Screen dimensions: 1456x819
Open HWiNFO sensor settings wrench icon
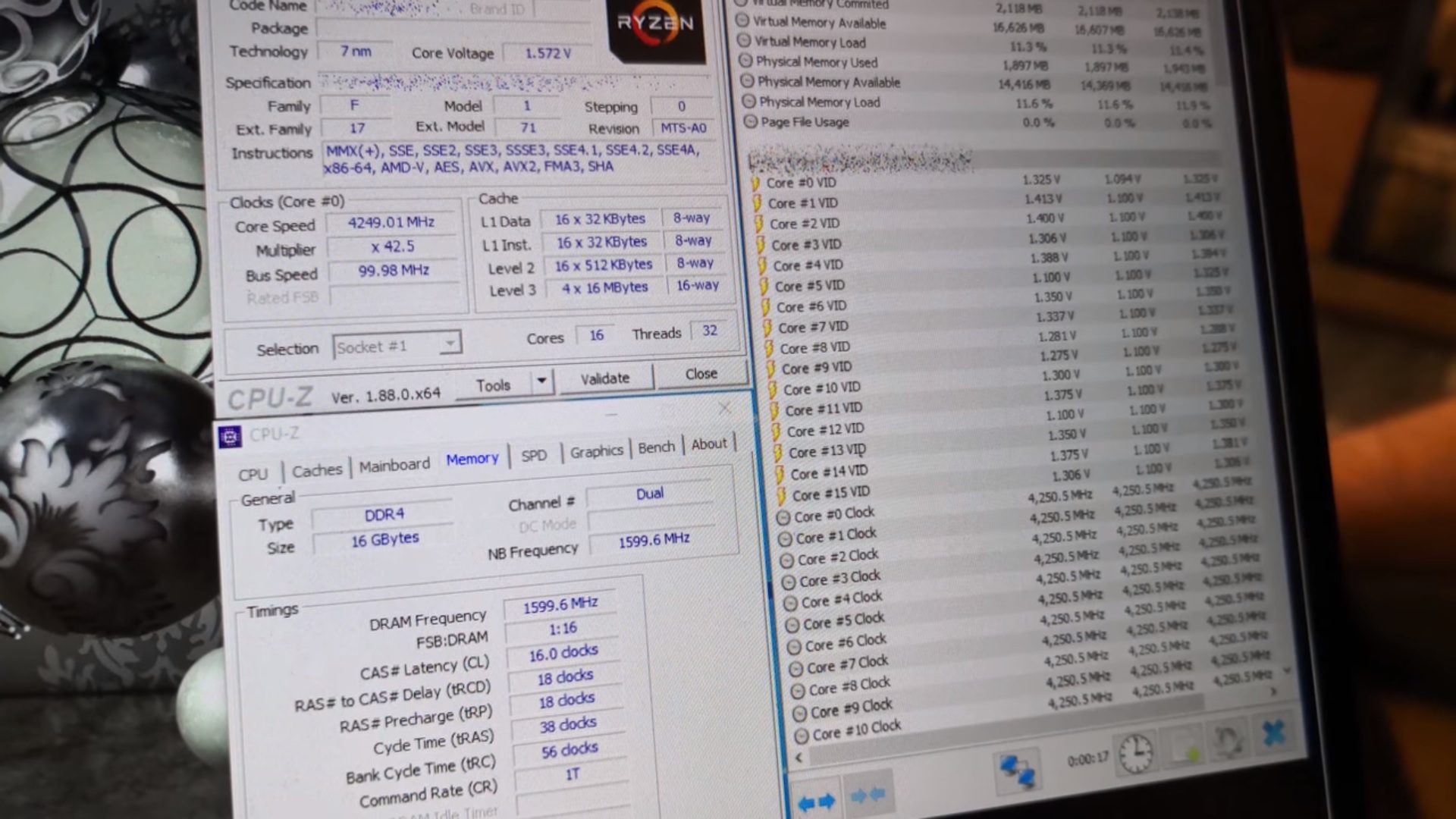(x=1228, y=740)
